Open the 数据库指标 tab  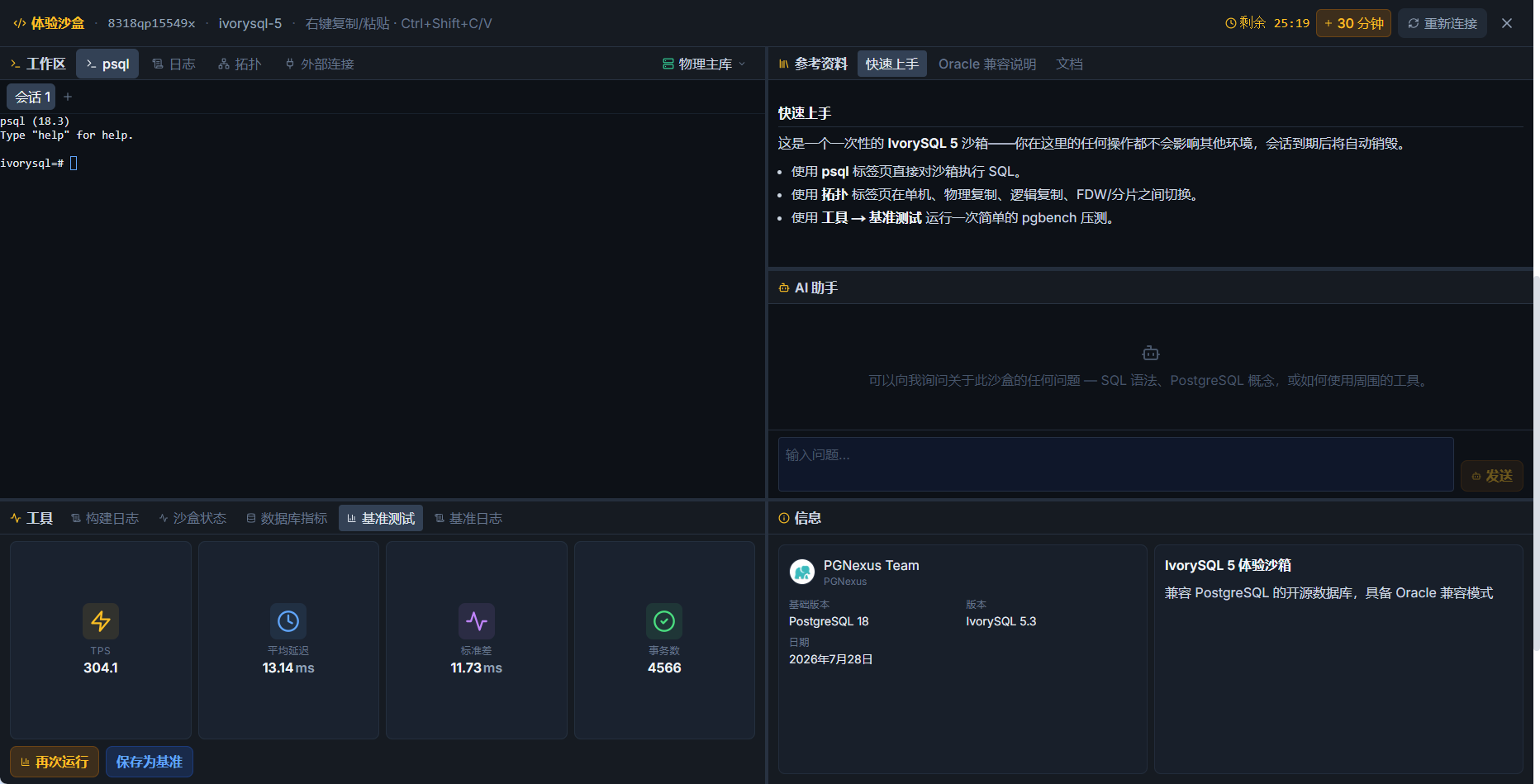(x=287, y=518)
